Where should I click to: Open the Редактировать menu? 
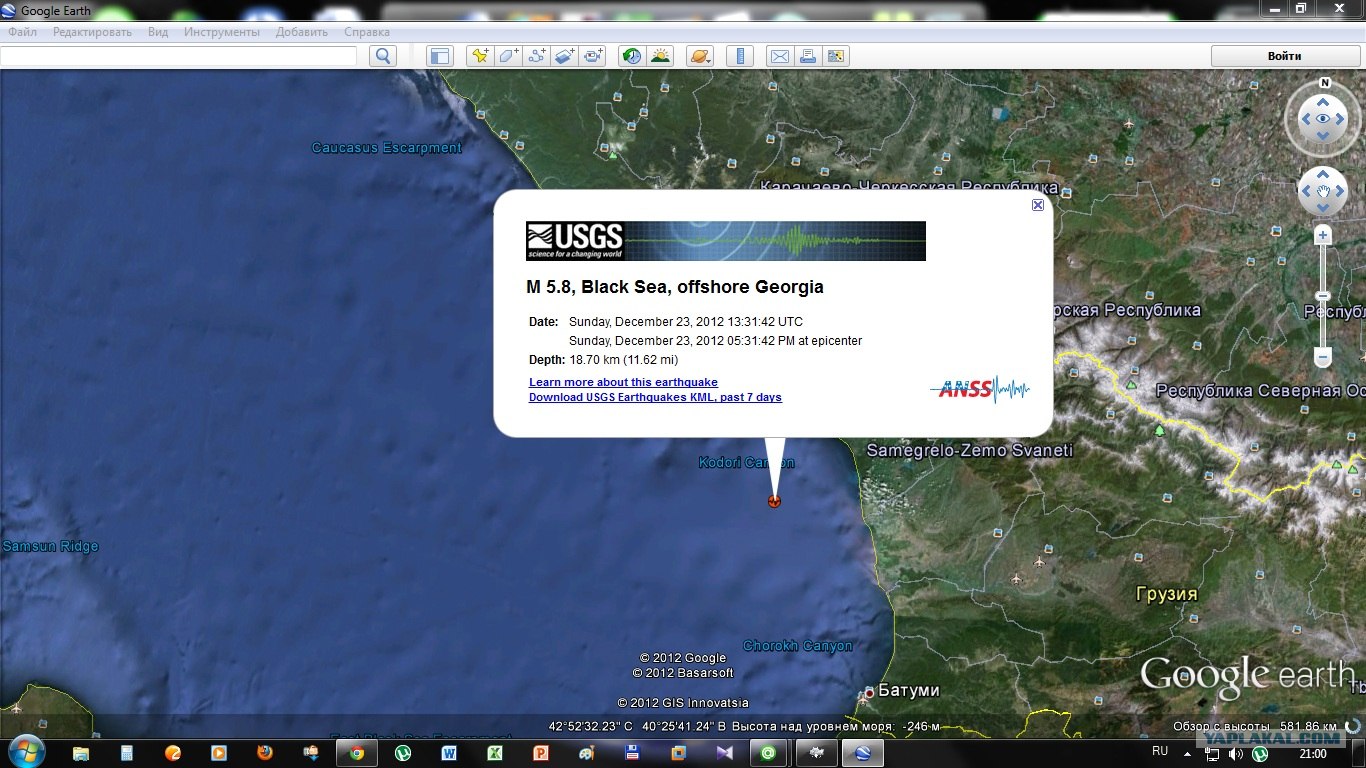[x=92, y=32]
